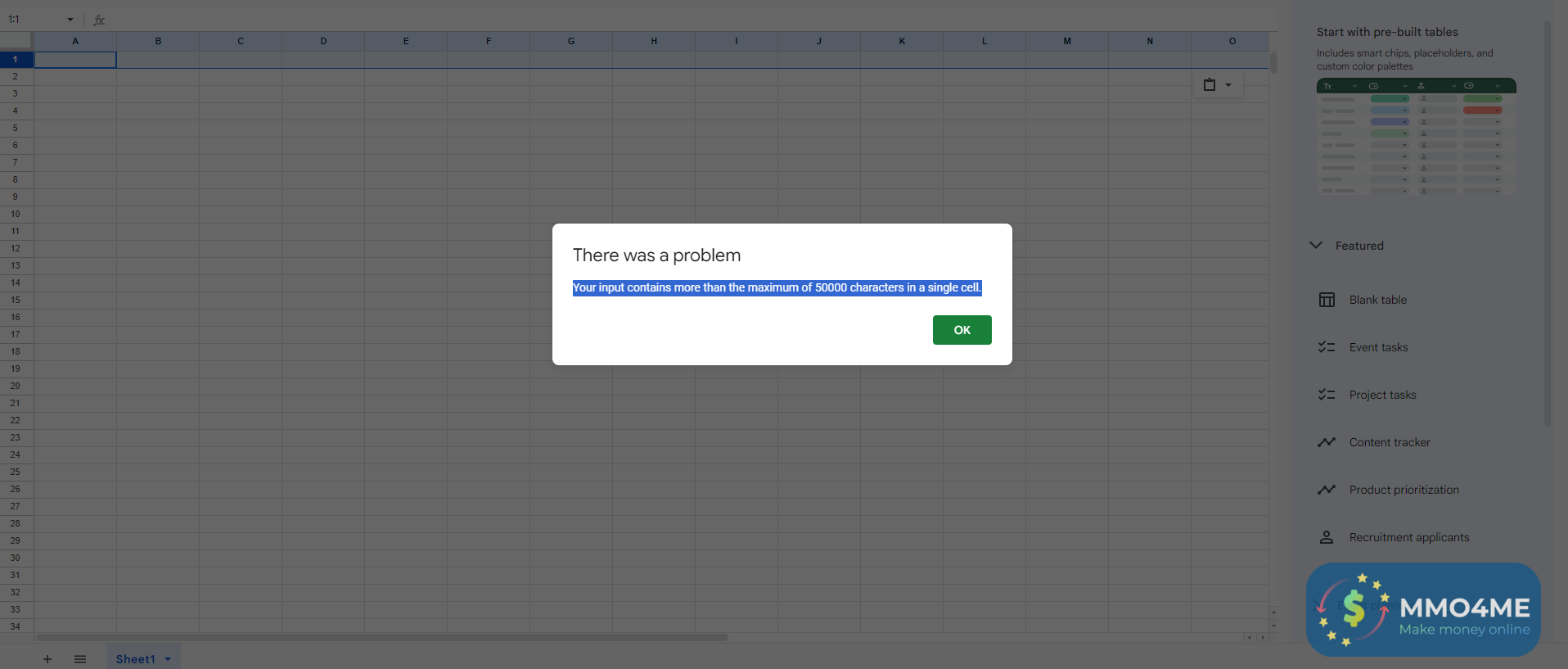Select cell A1

point(75,60)
